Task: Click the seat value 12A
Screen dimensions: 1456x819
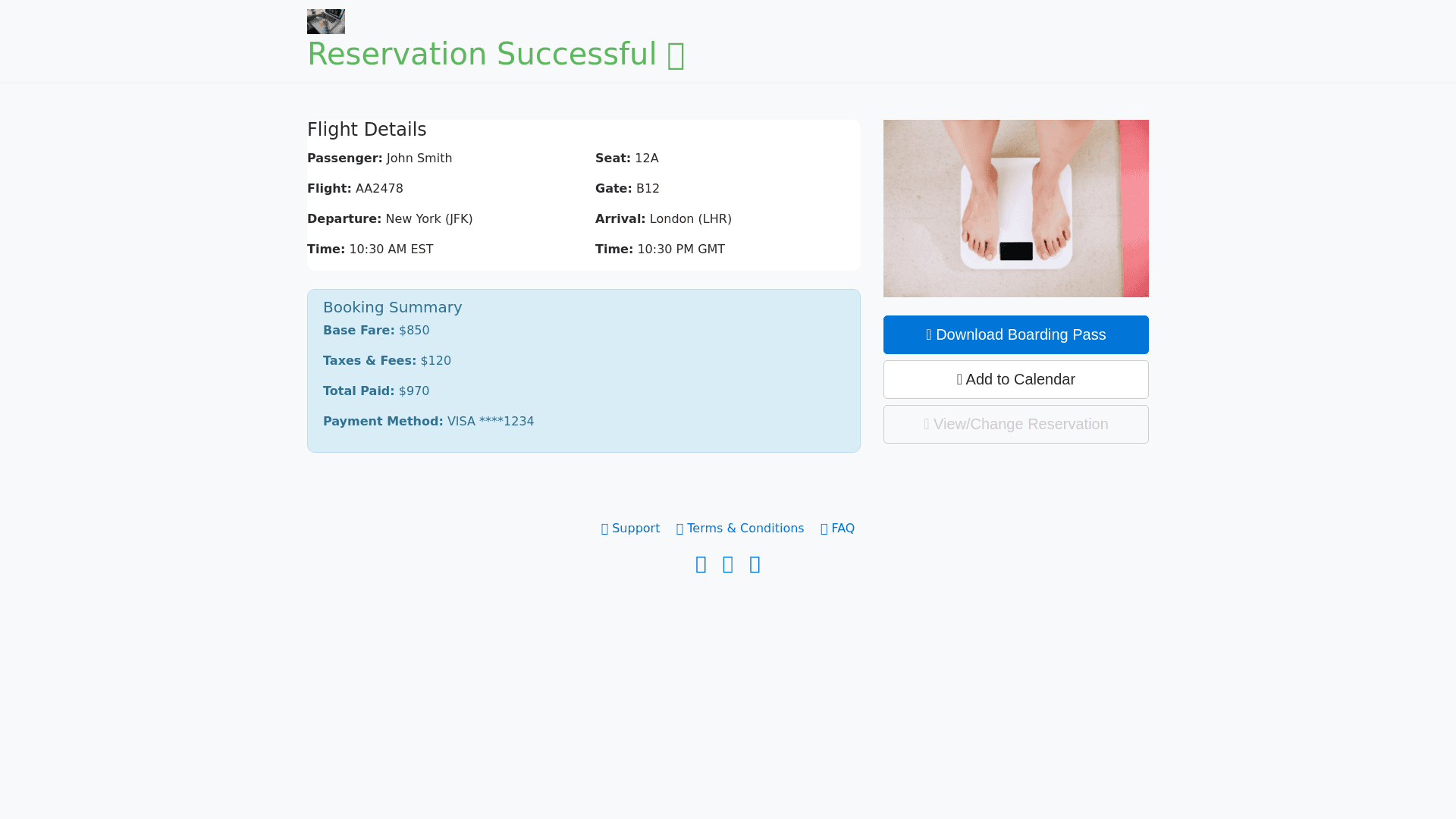Action: coord(646,158)
